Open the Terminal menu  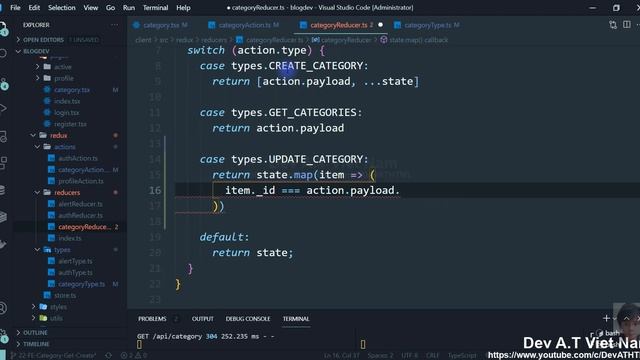tap(156, 7)
